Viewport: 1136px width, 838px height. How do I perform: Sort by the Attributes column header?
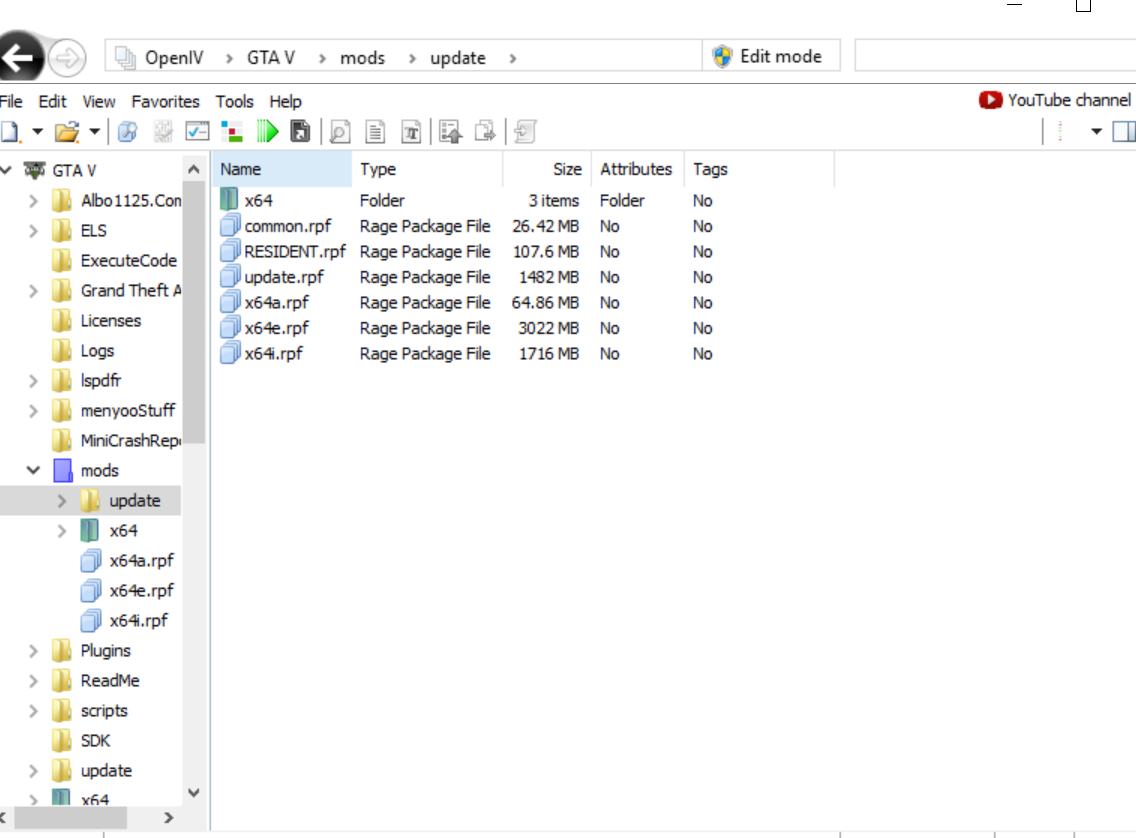pos(637,169)
